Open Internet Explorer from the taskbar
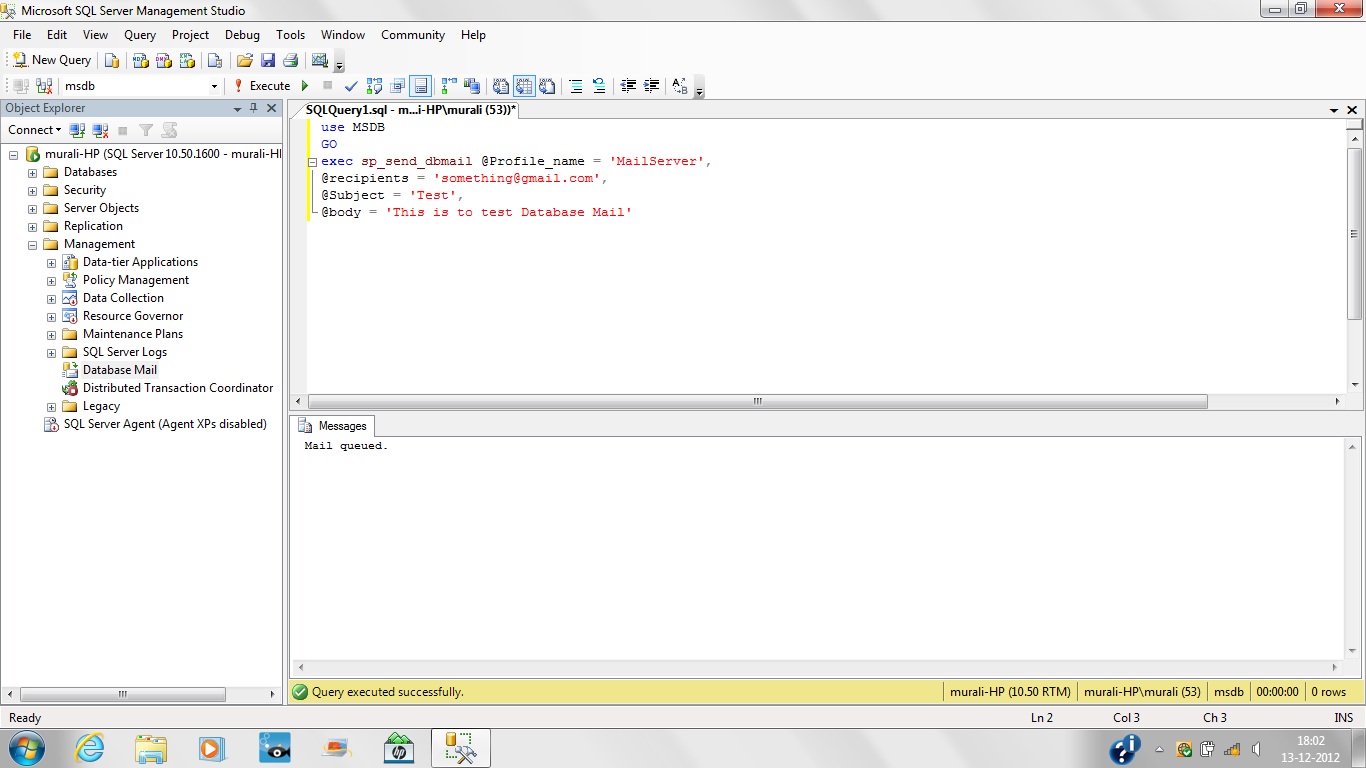 tap(90, 748)
